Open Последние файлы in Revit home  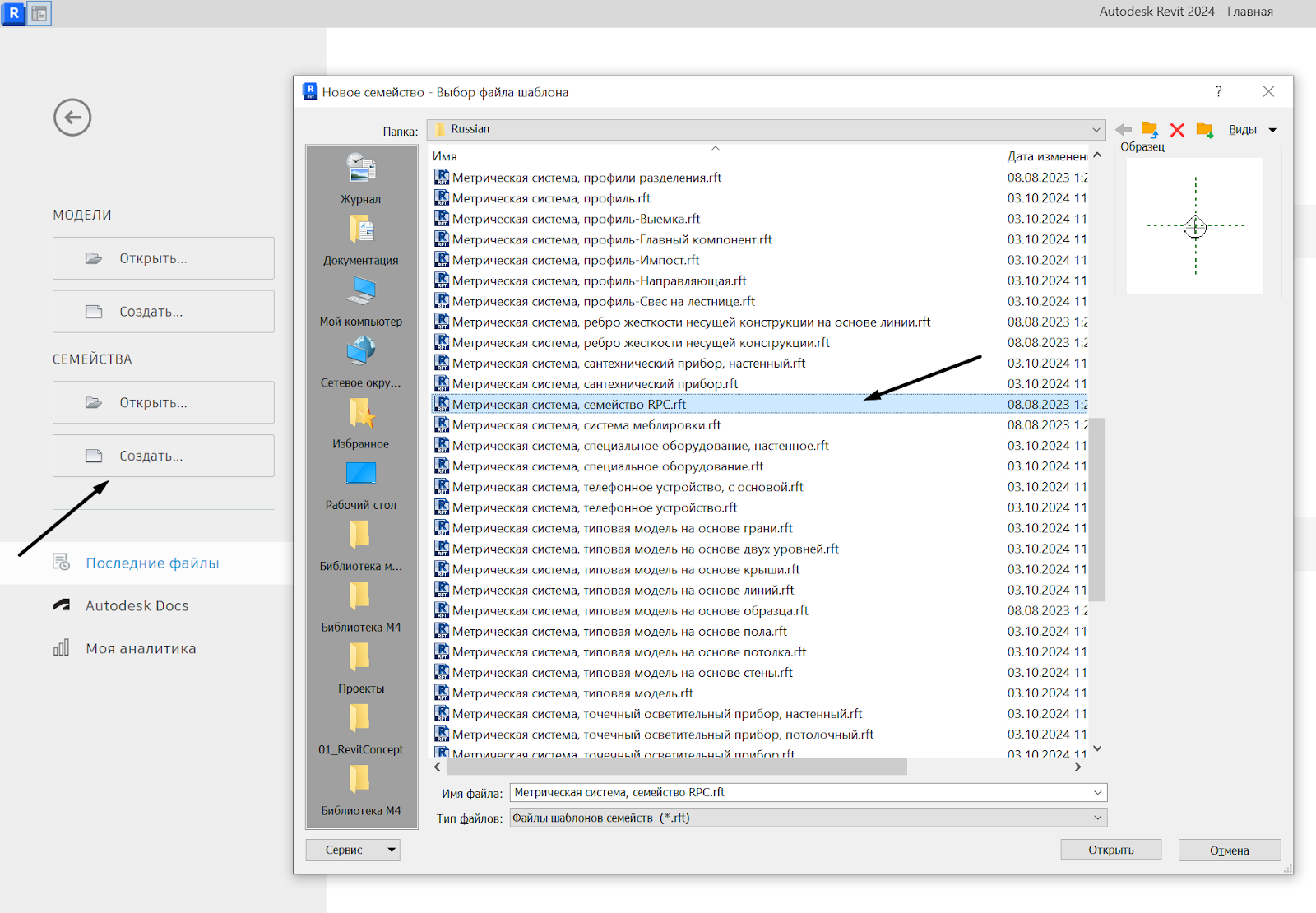pos(152,563)
